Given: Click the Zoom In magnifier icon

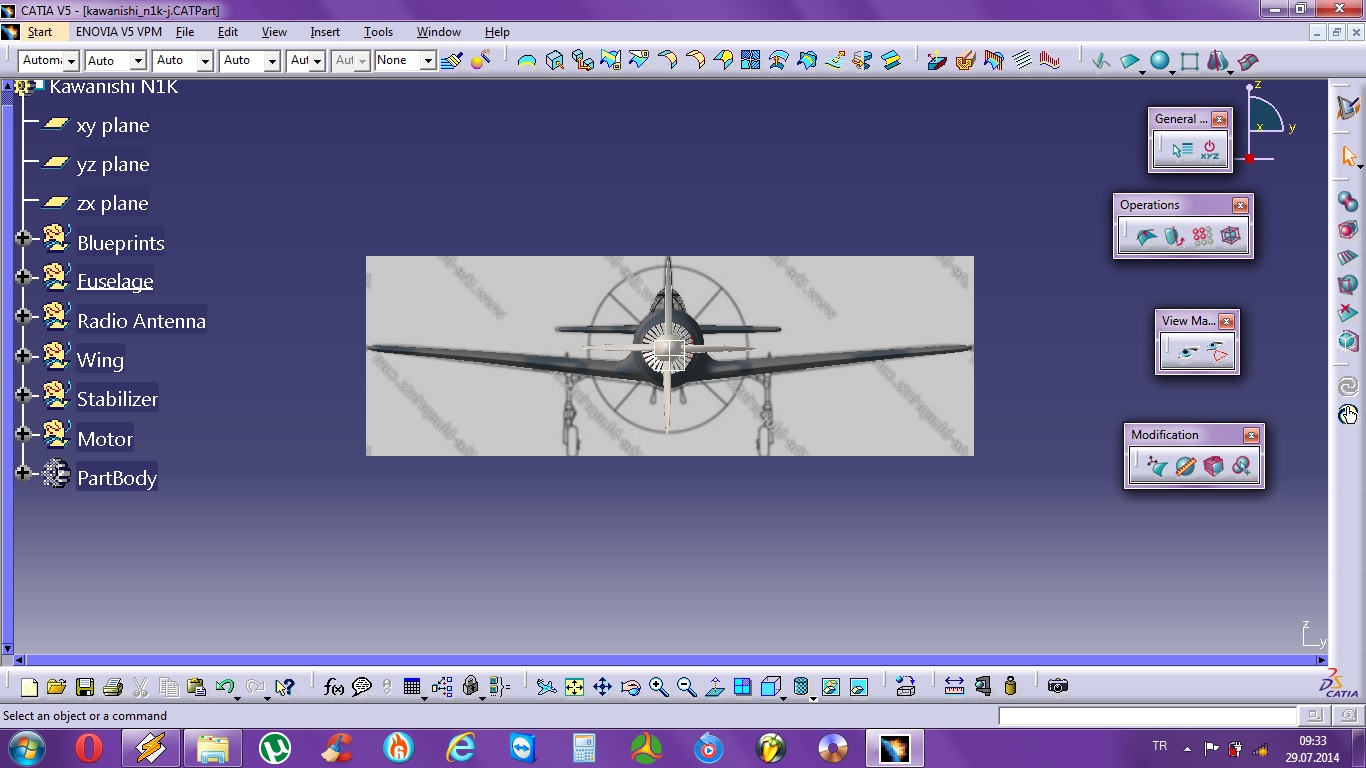Looking at the screenshot, I should tap(658, 687).
